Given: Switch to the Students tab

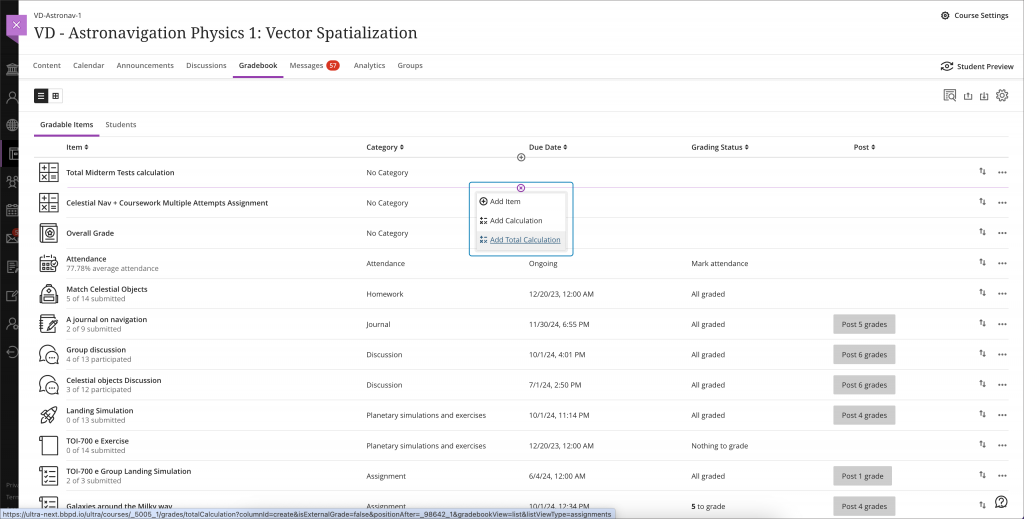Looking at the screenshot, I should (121, 125).
